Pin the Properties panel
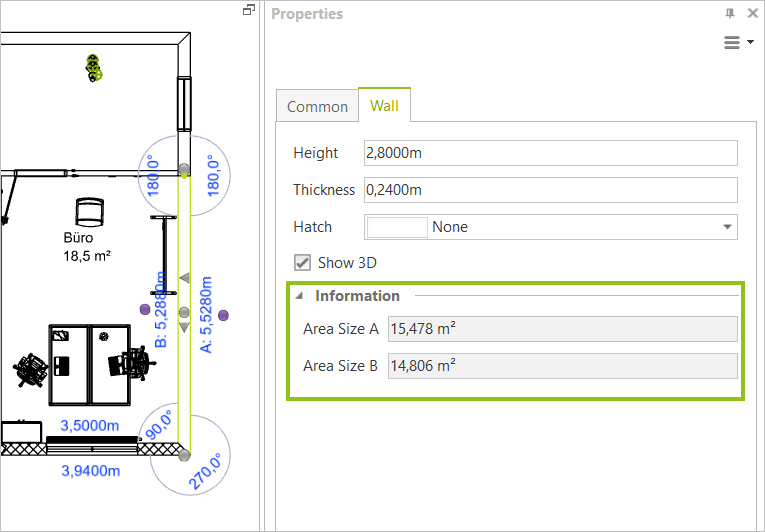 coord(730,14)
